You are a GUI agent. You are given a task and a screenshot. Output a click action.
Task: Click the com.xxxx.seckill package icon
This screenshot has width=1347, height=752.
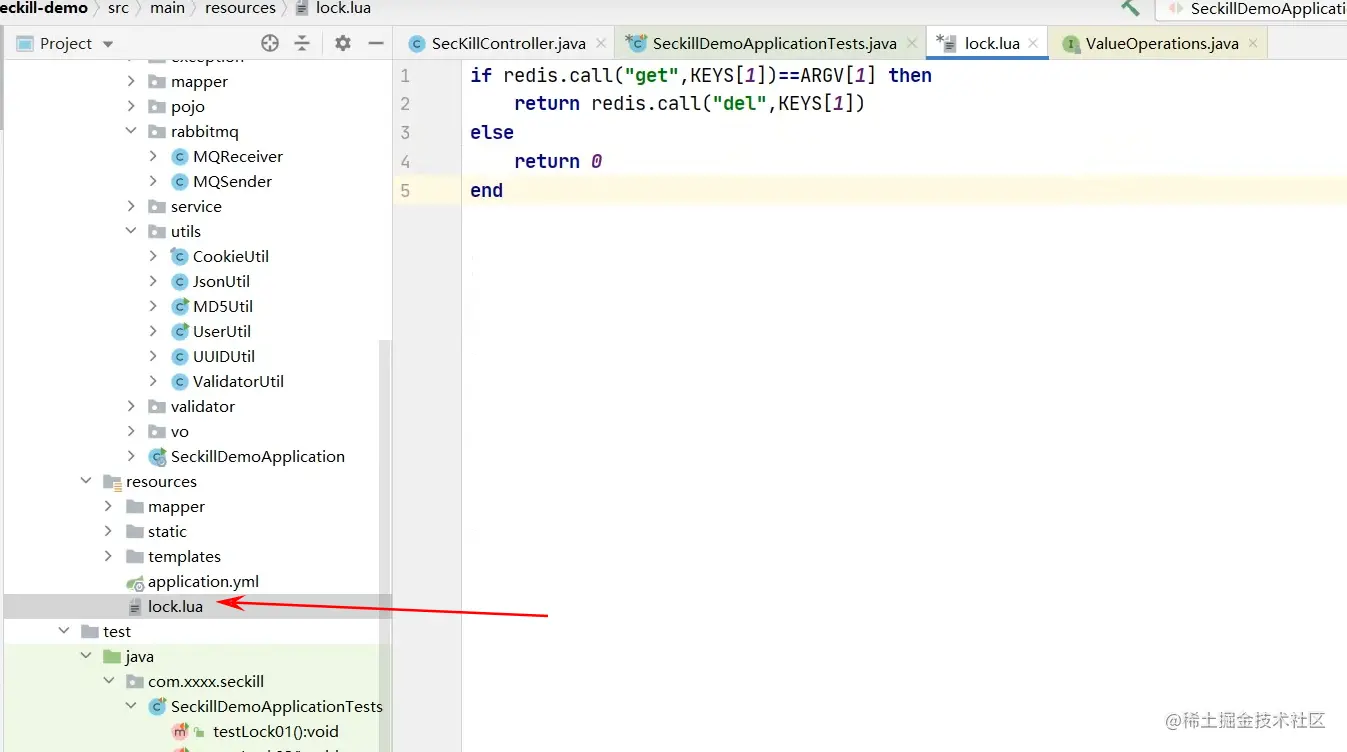pyautogui.click(x=135, y=682)
